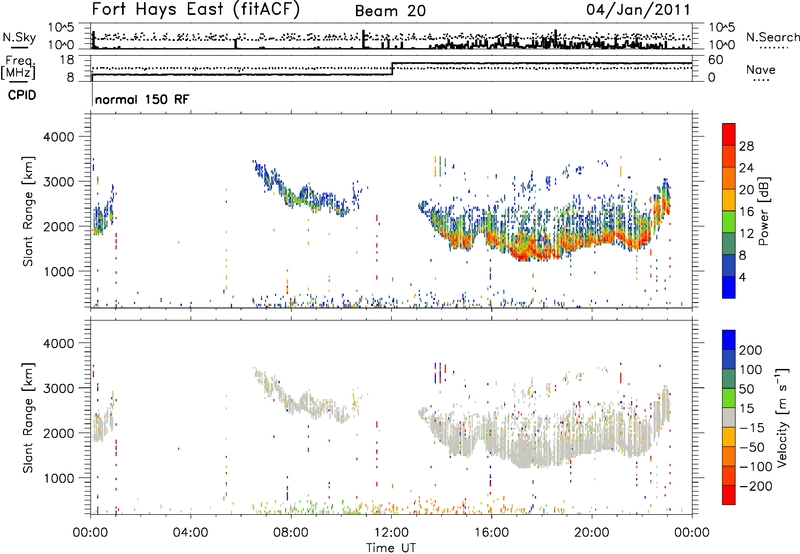Click the 50 label on velocity colorbar
The height and width of the screenshot is (554, 800).
746,389
